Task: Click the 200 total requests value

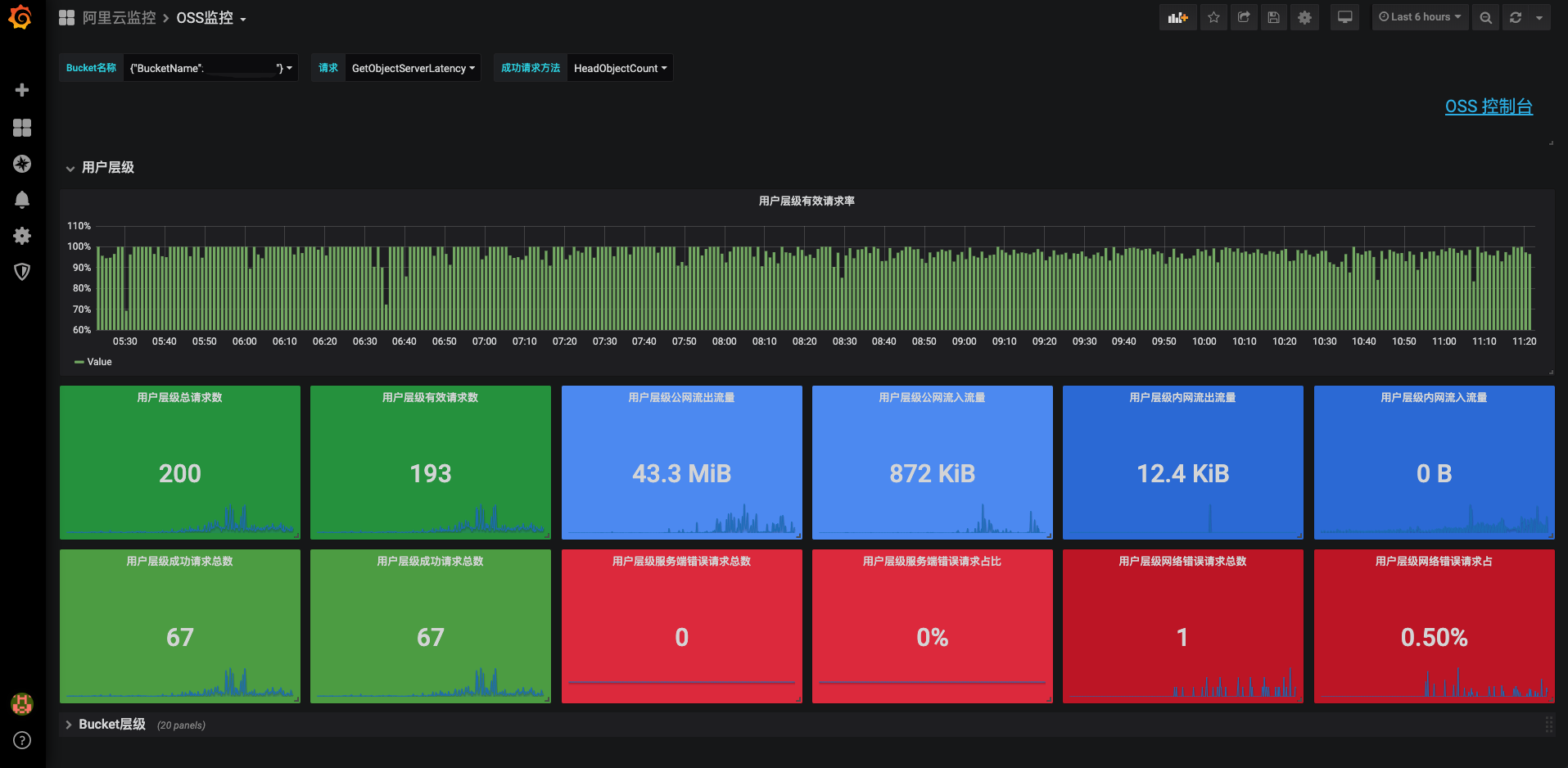Action: pos(180,473)
